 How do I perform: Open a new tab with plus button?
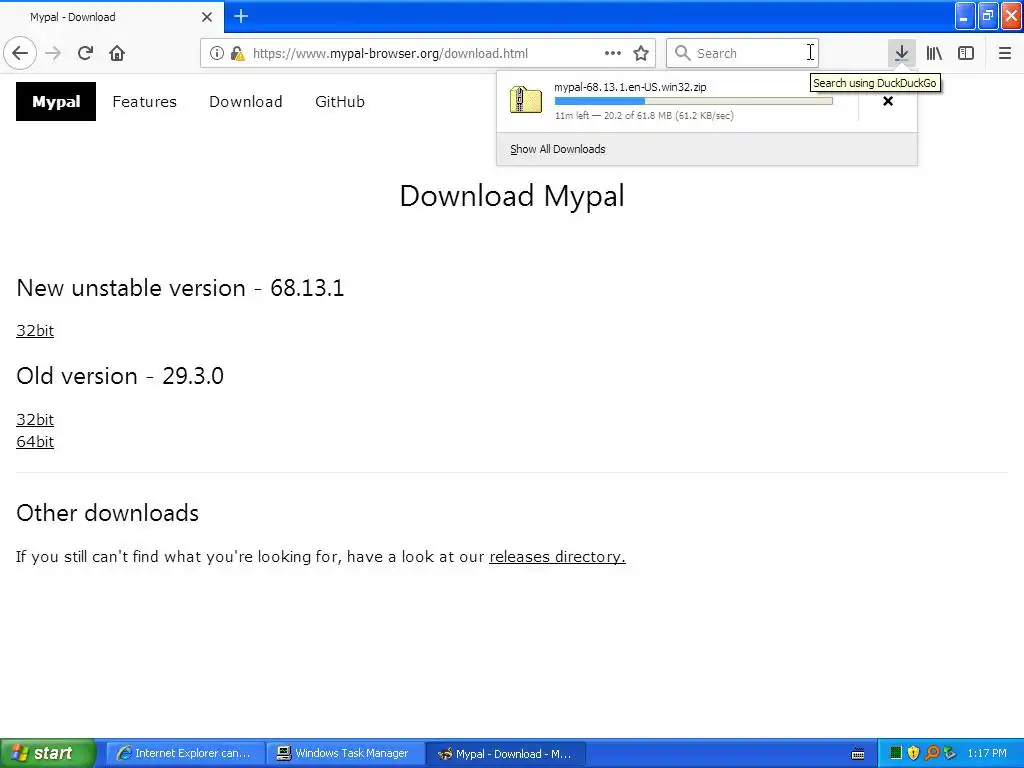click(241, 16)
